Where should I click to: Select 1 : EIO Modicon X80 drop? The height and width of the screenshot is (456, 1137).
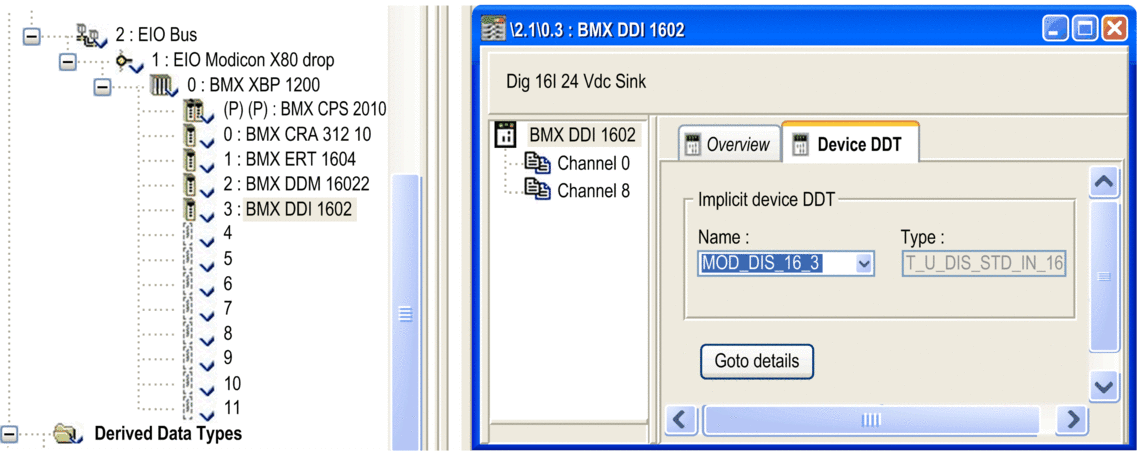pos(243,60)
